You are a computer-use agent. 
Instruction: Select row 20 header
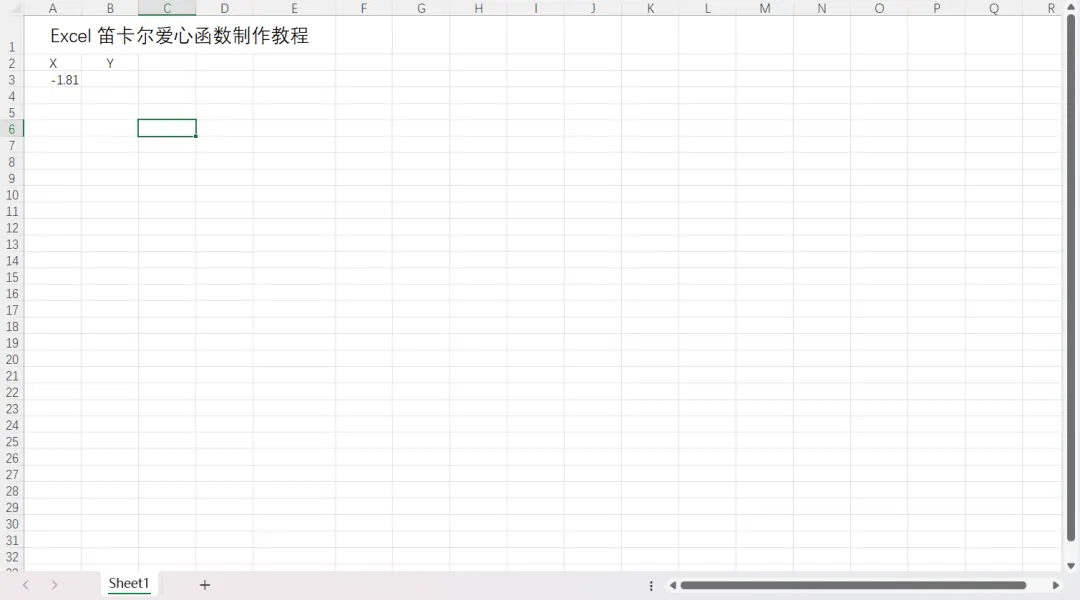pyautogui.click(x=12, y=360)
